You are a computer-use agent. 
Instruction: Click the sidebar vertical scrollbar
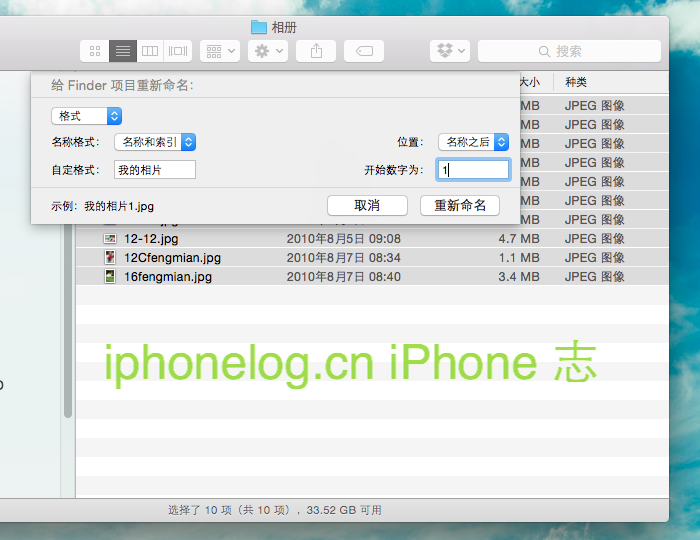point(68,321)
